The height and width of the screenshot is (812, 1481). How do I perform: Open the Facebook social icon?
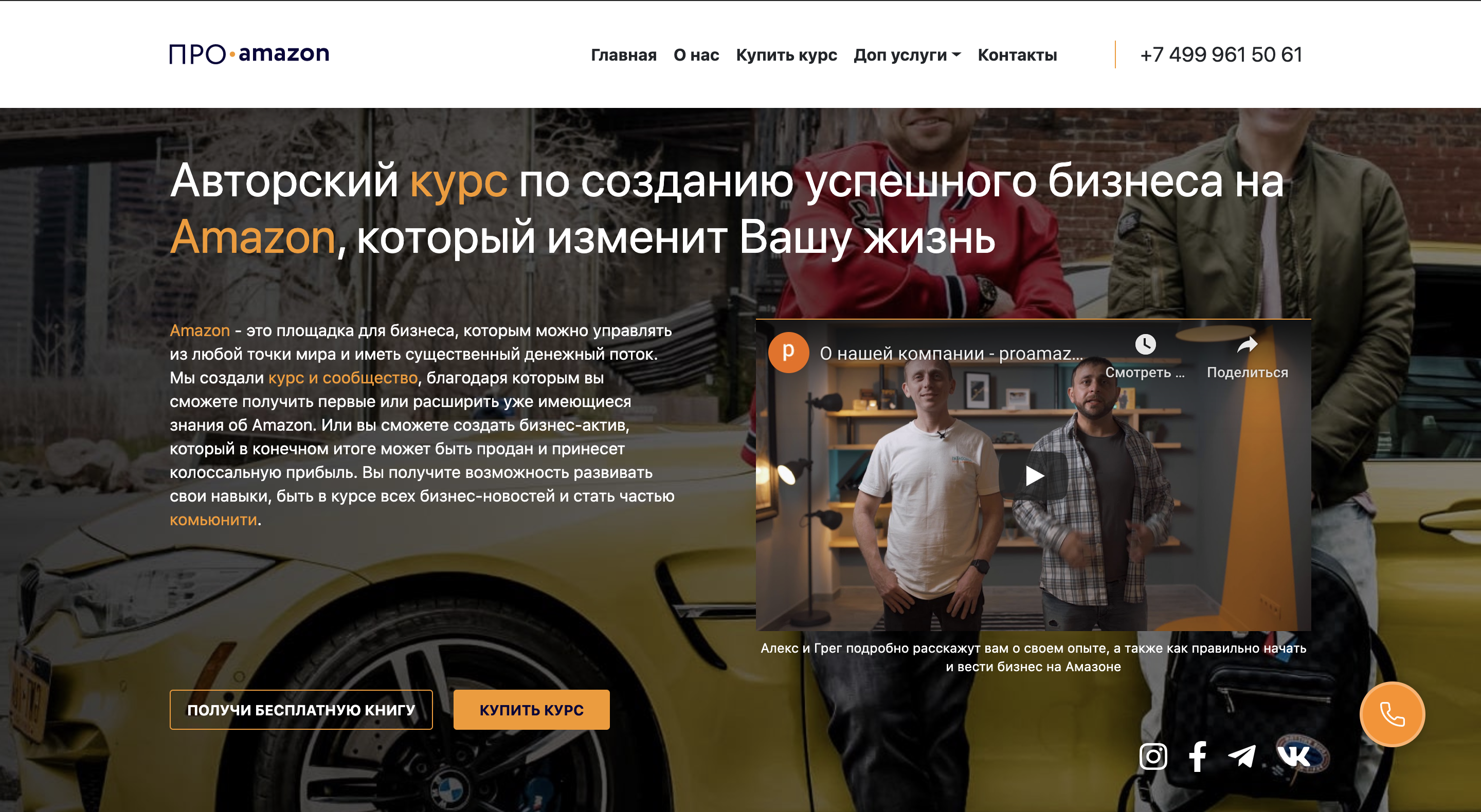(1198, 755)
